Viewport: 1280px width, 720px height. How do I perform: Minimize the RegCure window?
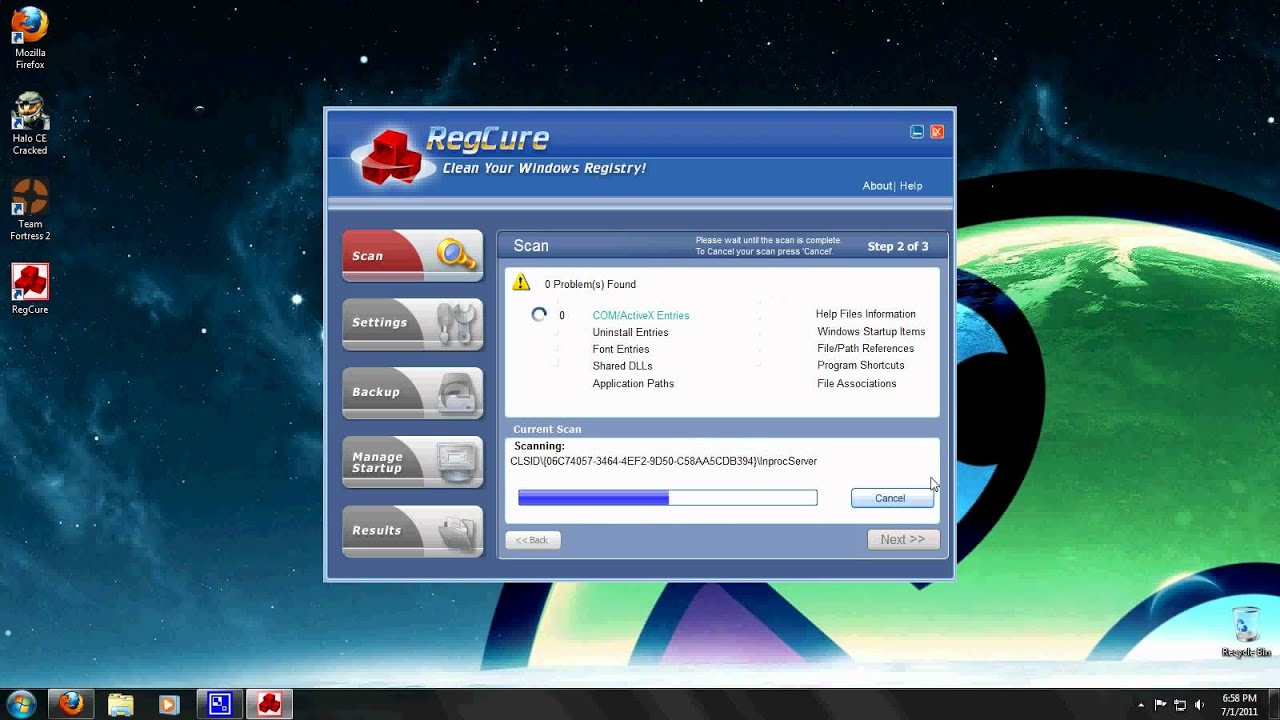coord(917,132)
